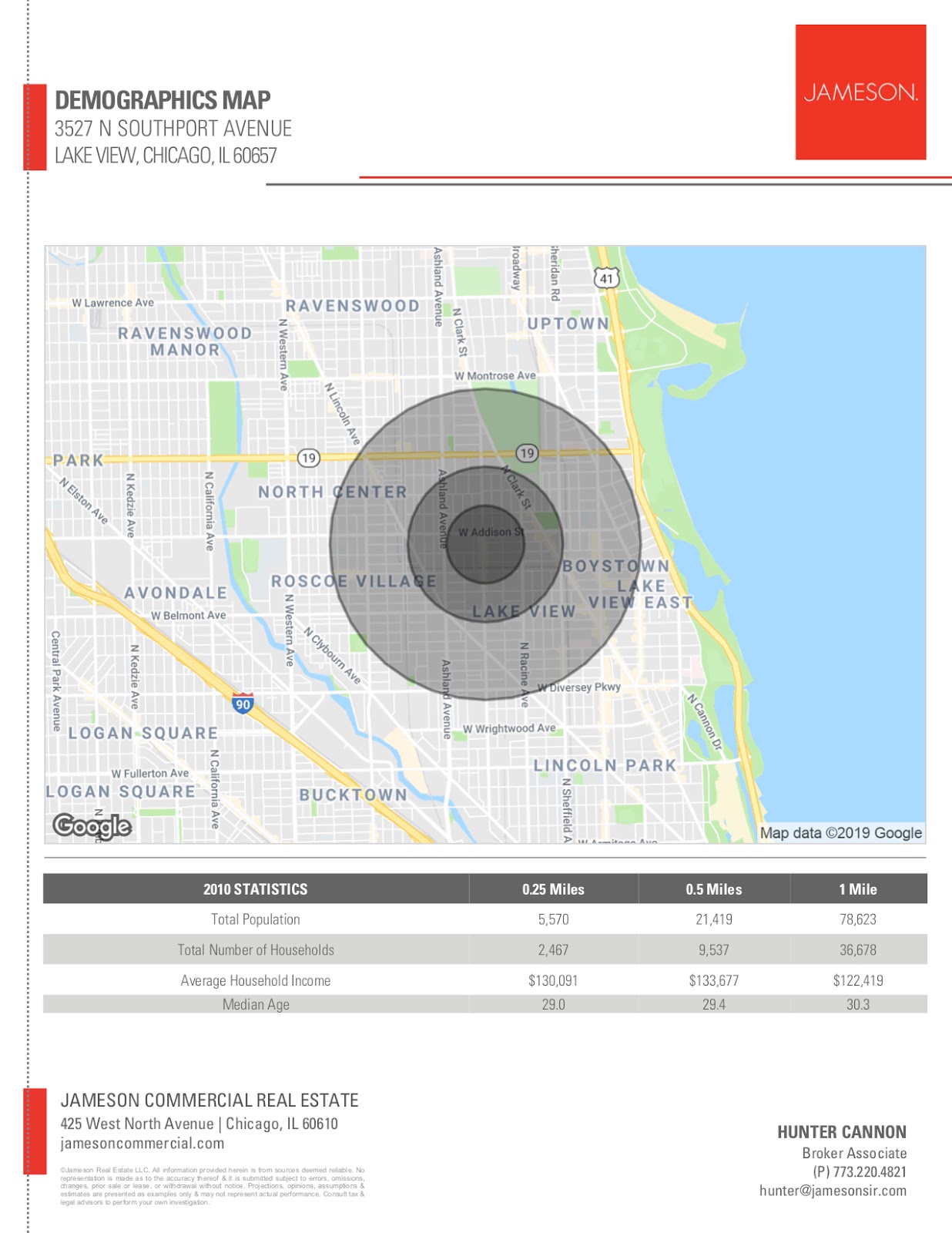Click the phone number 773.220.4821
This screenshot has width=952, height=1233.
click(x=859, y=1172)
